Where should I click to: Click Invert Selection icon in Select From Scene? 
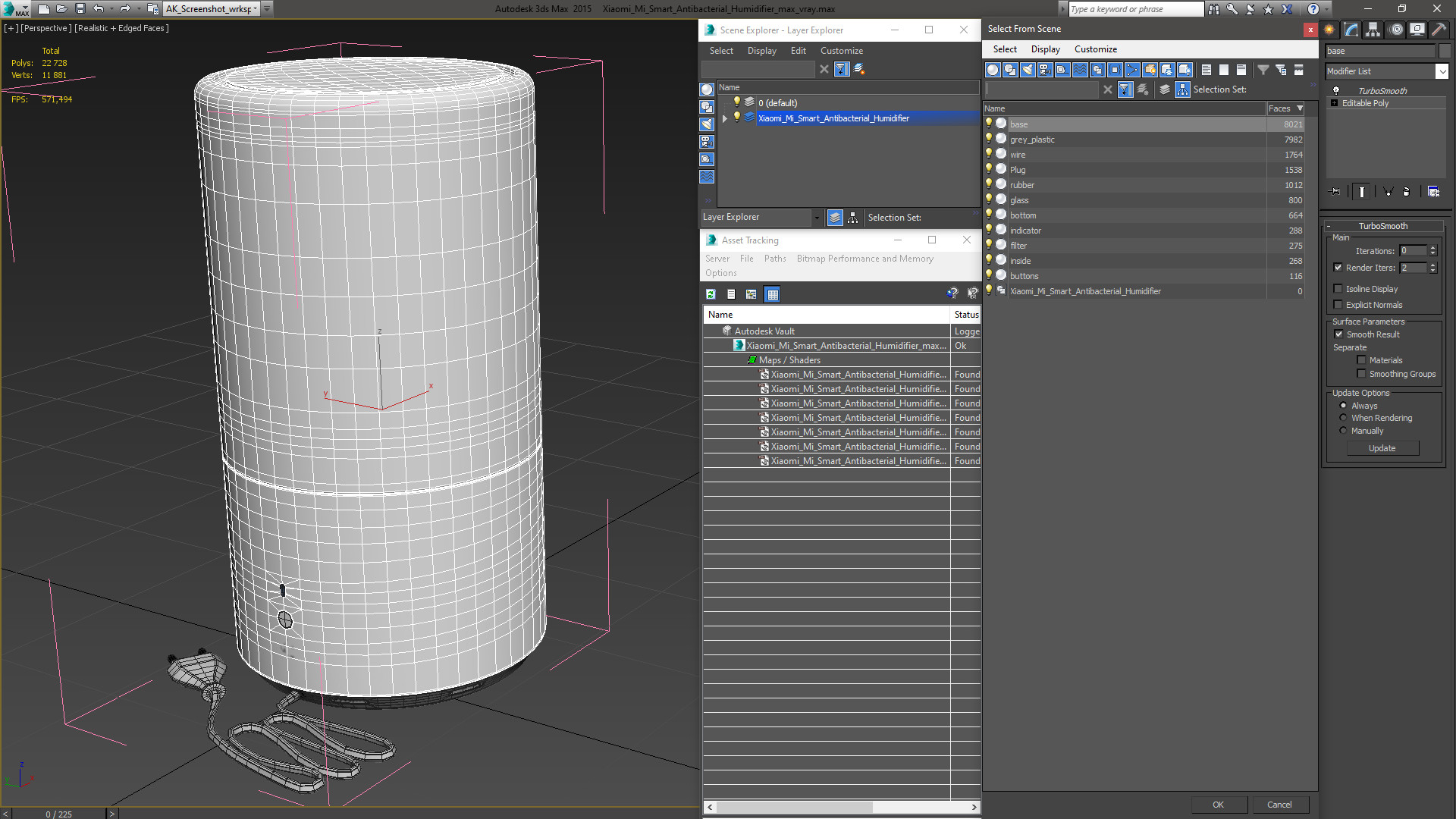[1241, 70]
